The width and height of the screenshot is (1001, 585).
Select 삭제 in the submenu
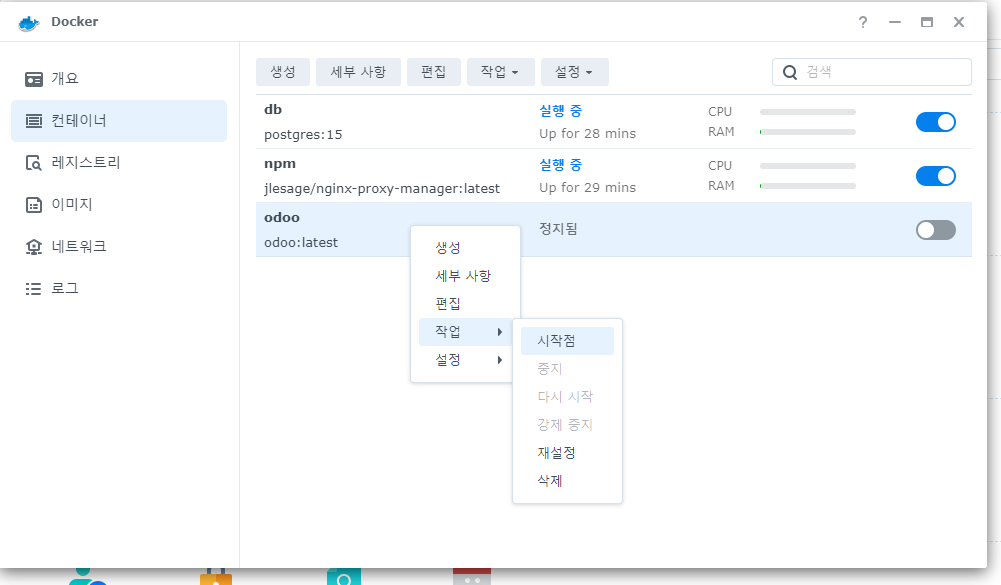[x=567, y=481]
